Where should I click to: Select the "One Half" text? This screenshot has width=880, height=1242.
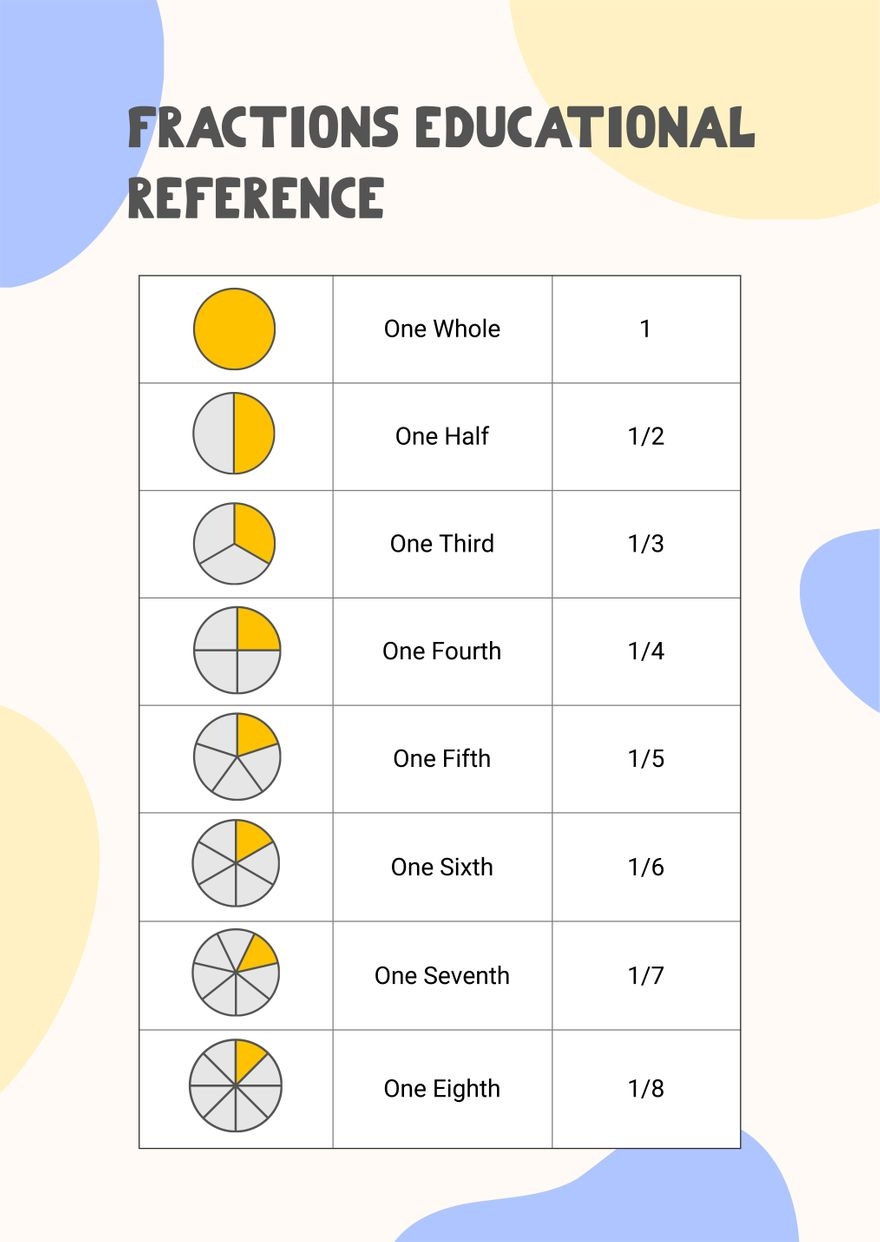point(442,436)
